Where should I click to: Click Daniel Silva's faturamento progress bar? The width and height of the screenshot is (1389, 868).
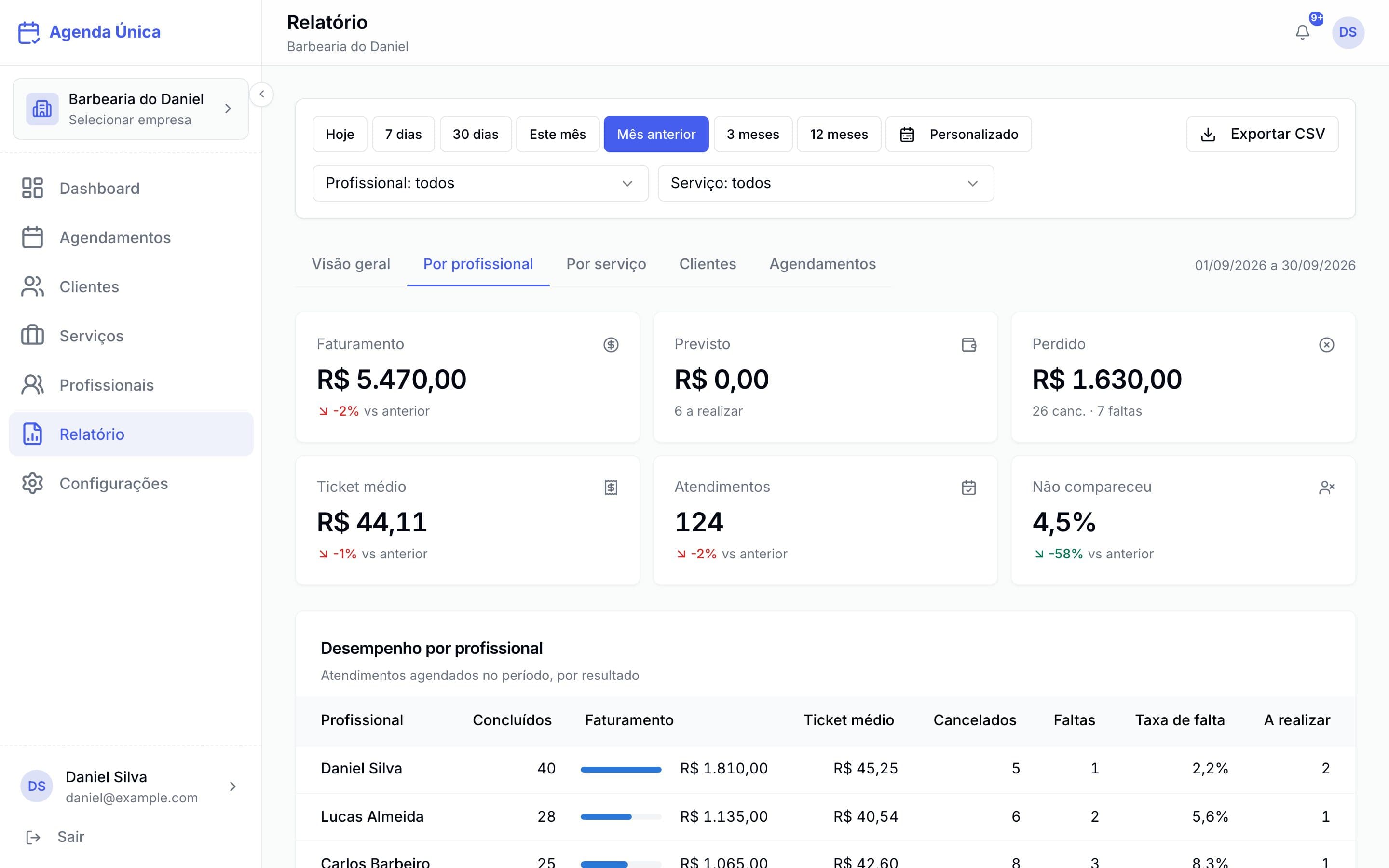tap(621, 769)
